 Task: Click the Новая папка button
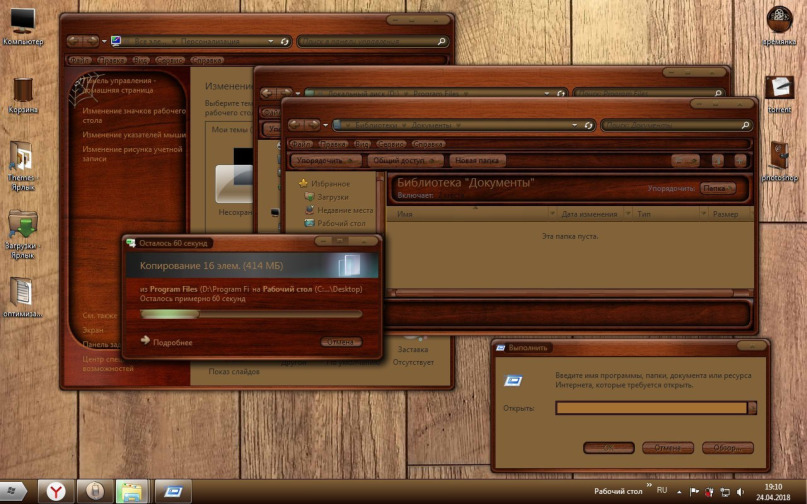(477, 161)
